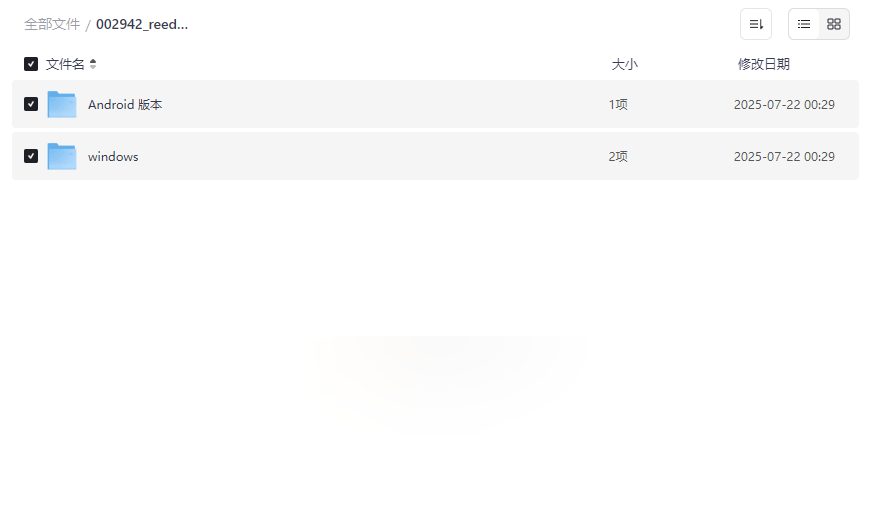Click the 002942_reed... breadcrumb folder
Screen dimensions: 874x514
(x=142, y=24)
